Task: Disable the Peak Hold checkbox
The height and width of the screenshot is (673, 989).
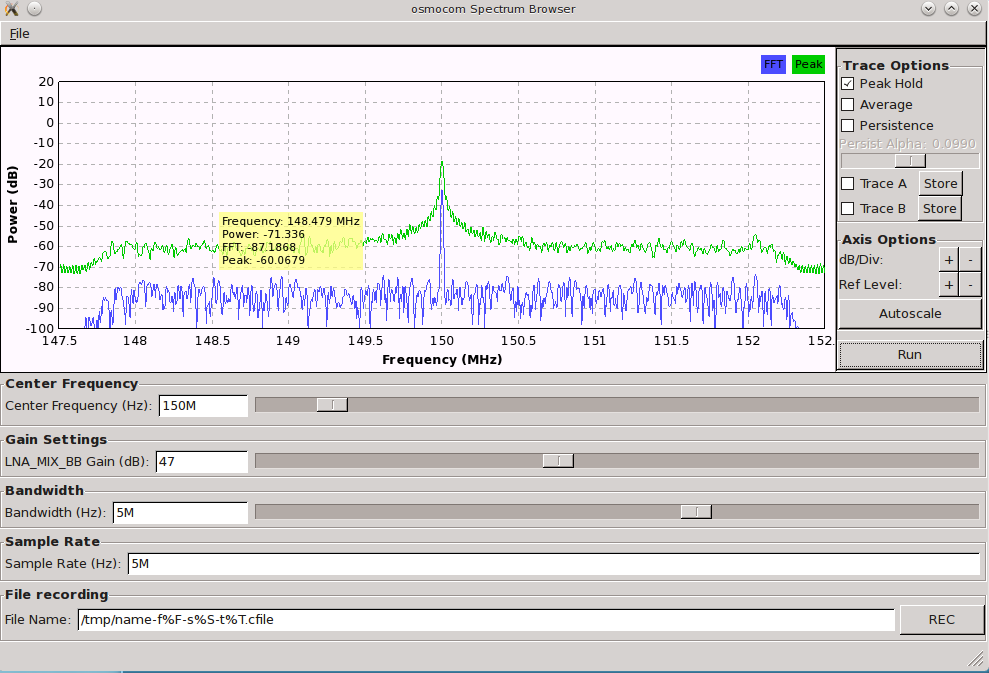Action: [x=848, y=83]
